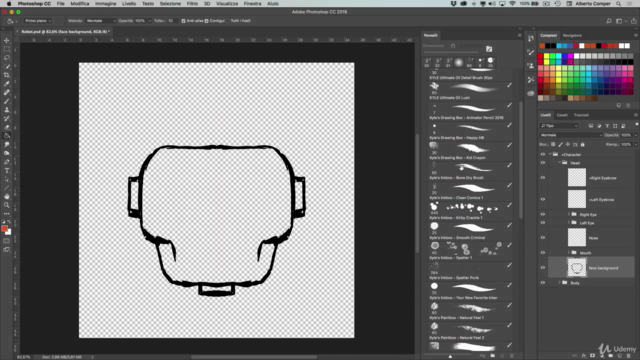Select the History Brush tool

coord(7,118)
